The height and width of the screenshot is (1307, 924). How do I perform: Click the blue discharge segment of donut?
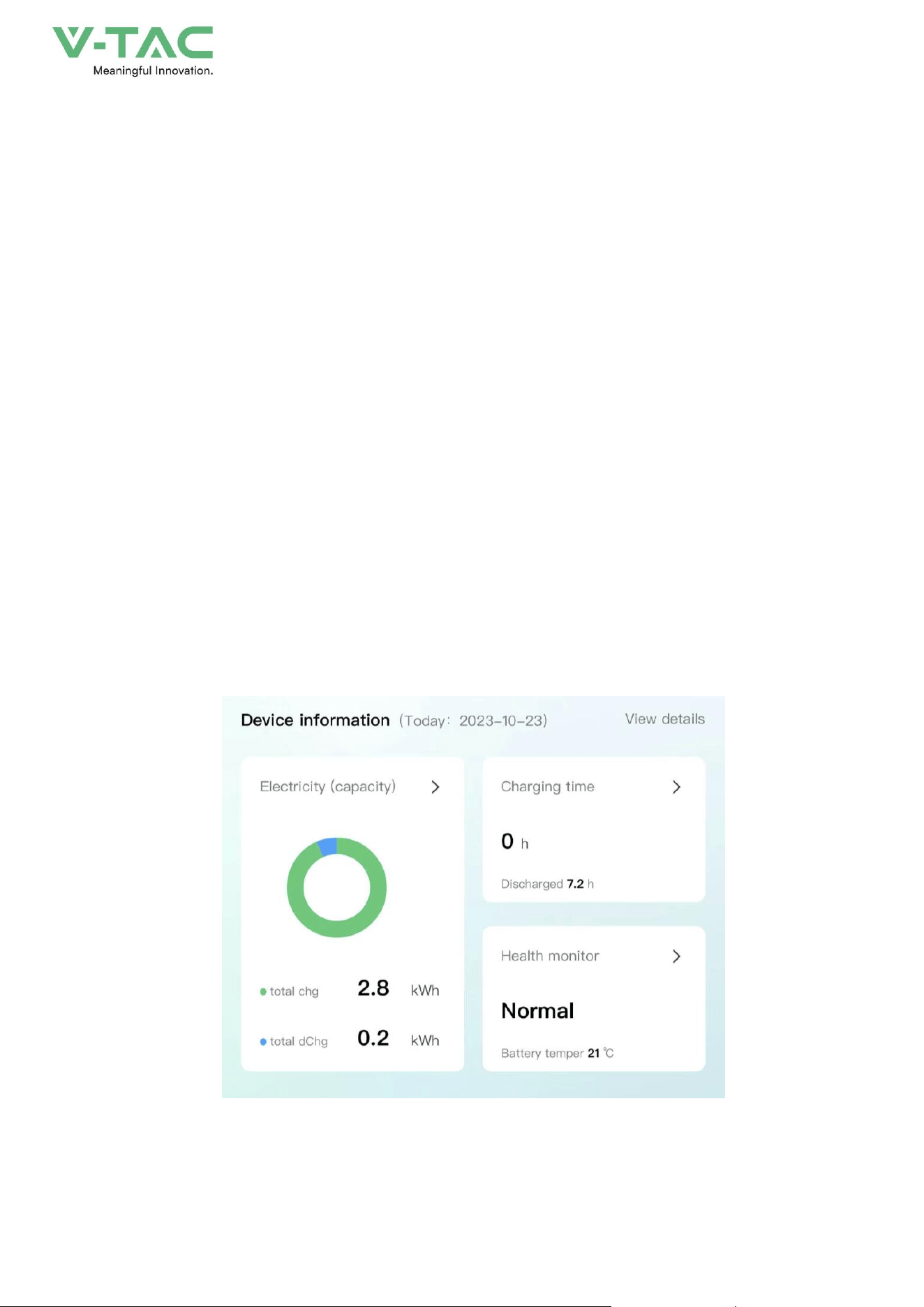point(327,846)
